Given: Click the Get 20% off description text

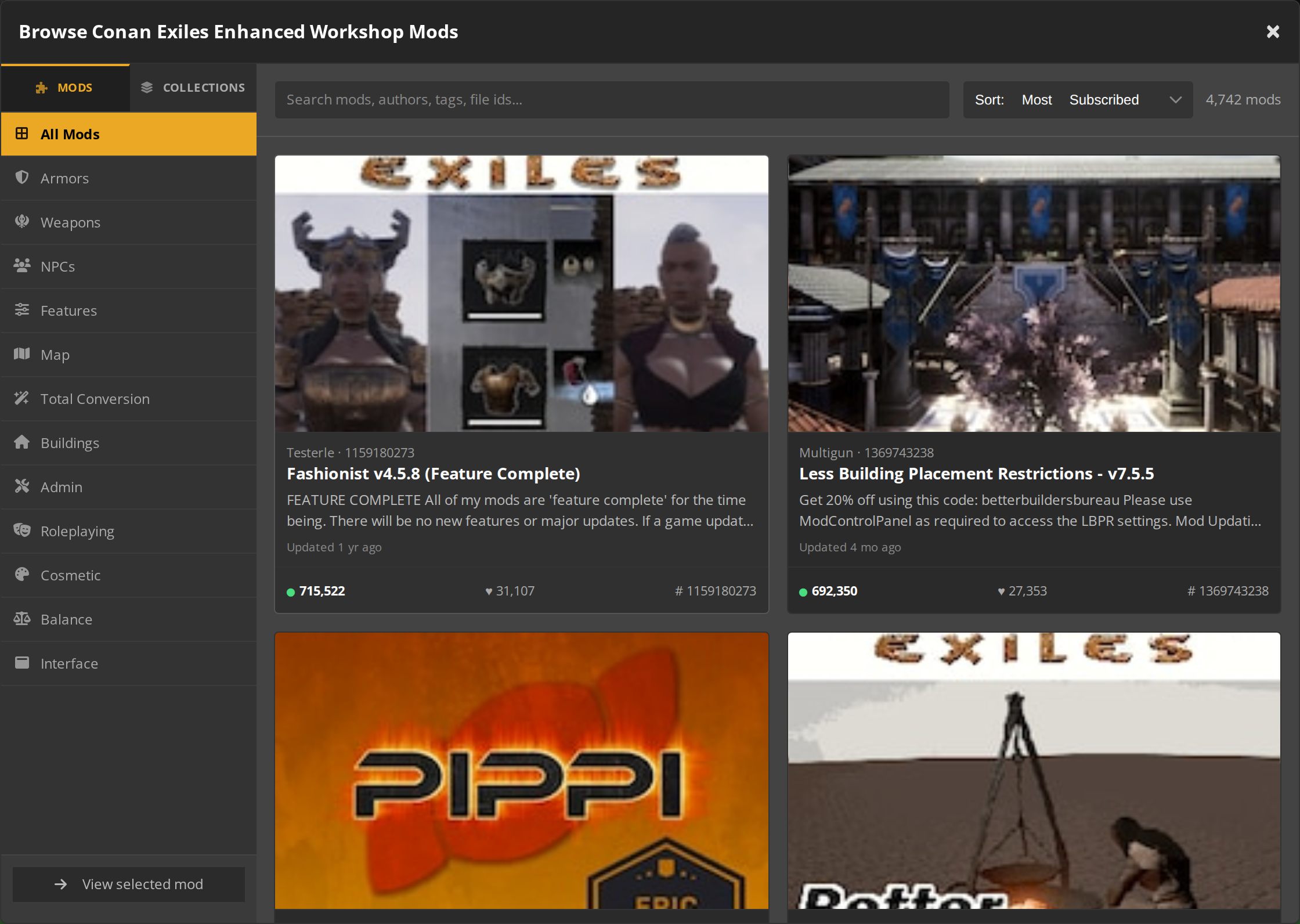Looking at the screenshot, I should point(1031,511).
